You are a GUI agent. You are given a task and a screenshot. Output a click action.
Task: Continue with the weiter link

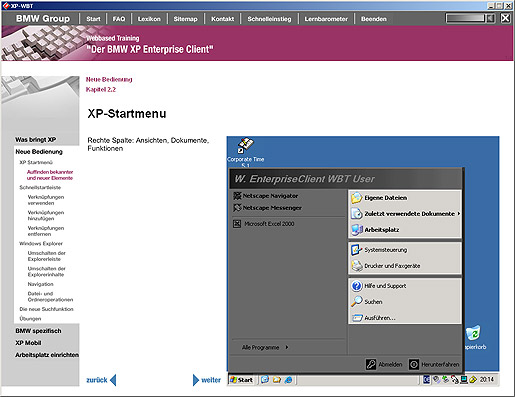[207, 380]
